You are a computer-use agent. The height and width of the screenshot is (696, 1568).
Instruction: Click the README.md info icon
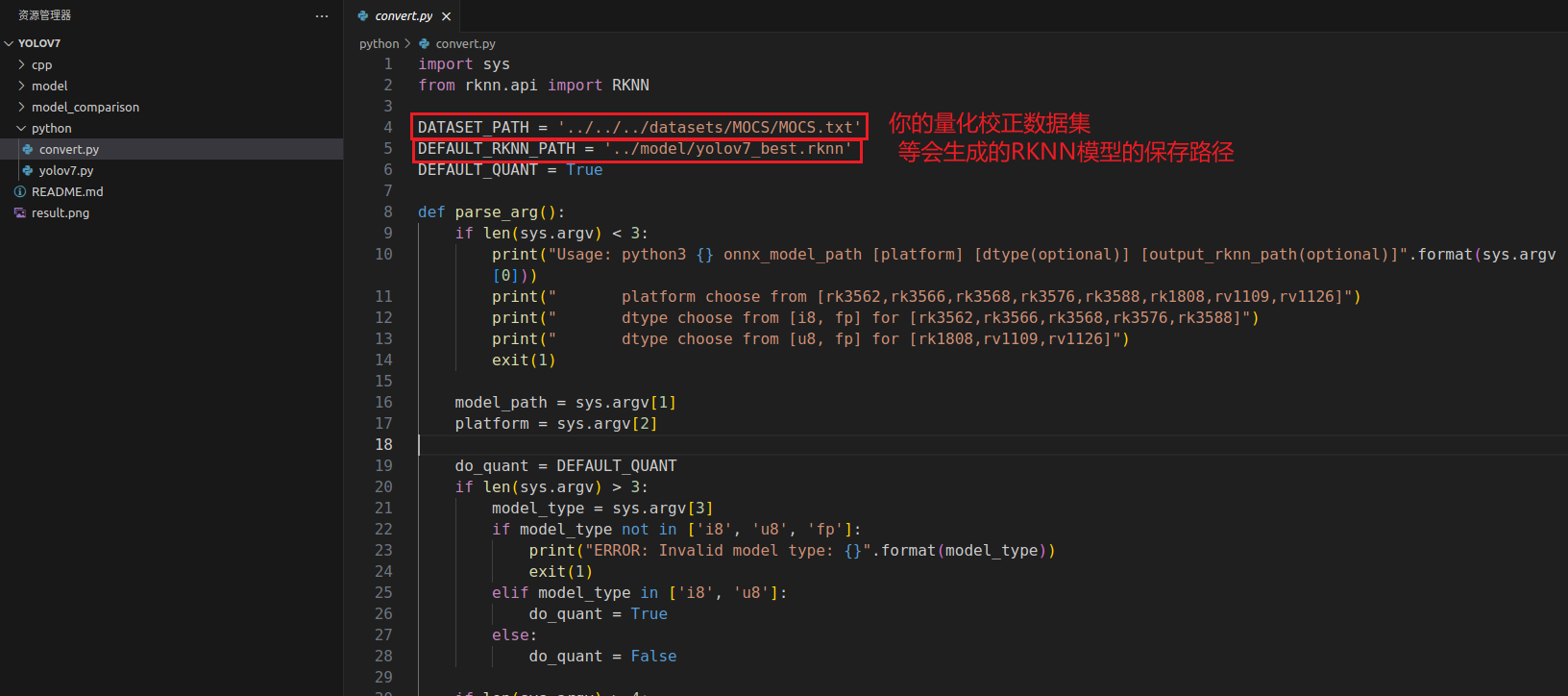(20, 191)
